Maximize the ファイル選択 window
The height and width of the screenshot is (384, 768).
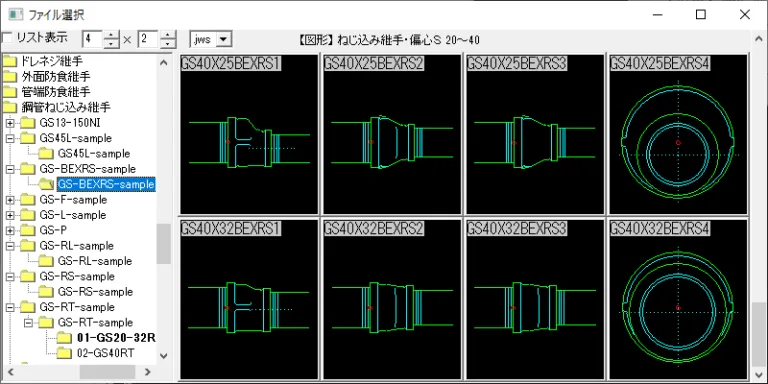click(x=701, y=15)
